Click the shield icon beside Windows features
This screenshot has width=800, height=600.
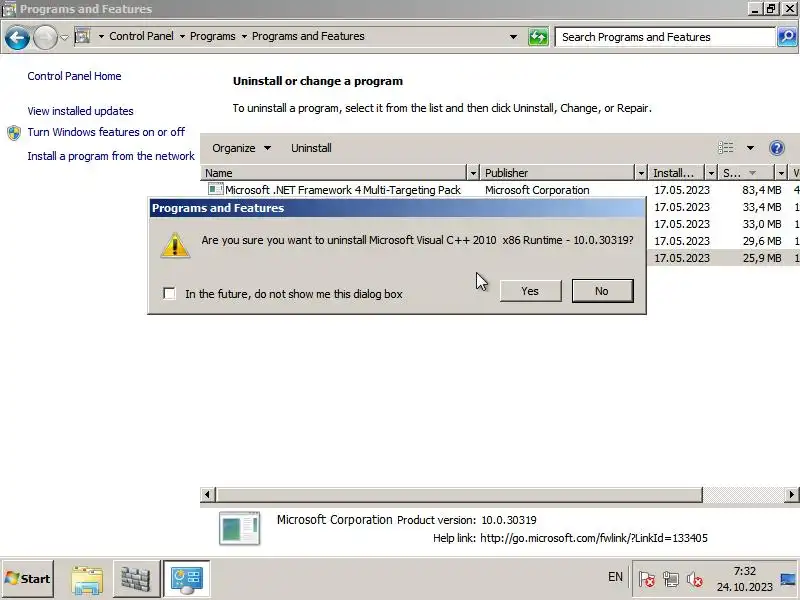[x=14, y=133]
